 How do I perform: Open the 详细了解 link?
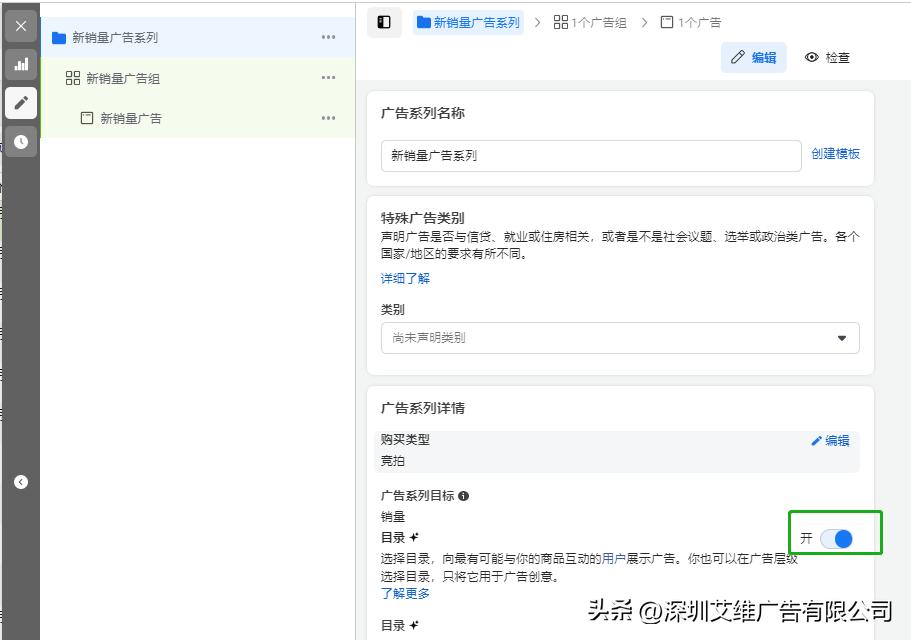[404, 278]
